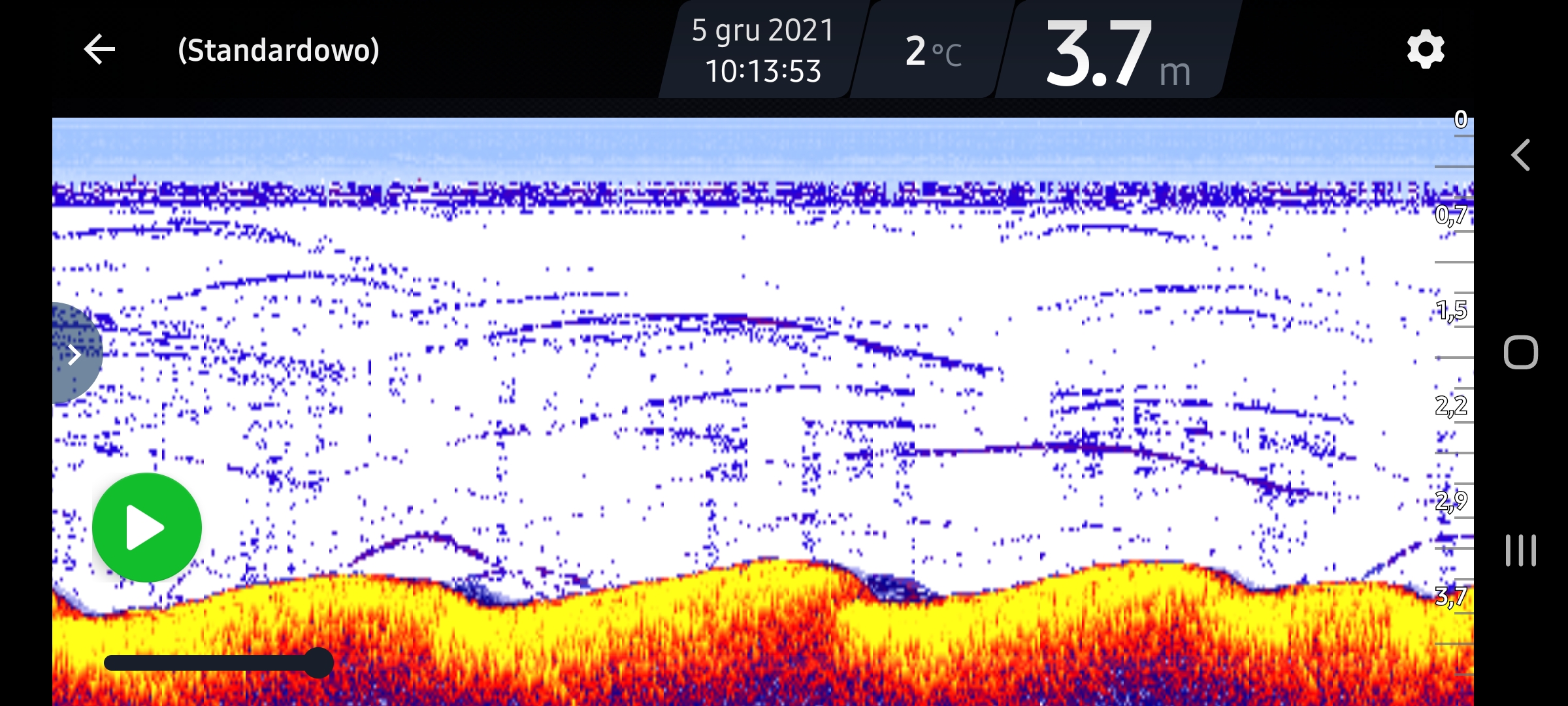The width and height of the screenshot is (1568, 706).
Task: Tap the (Standardowo) mode title
Action: coord(278,50)
